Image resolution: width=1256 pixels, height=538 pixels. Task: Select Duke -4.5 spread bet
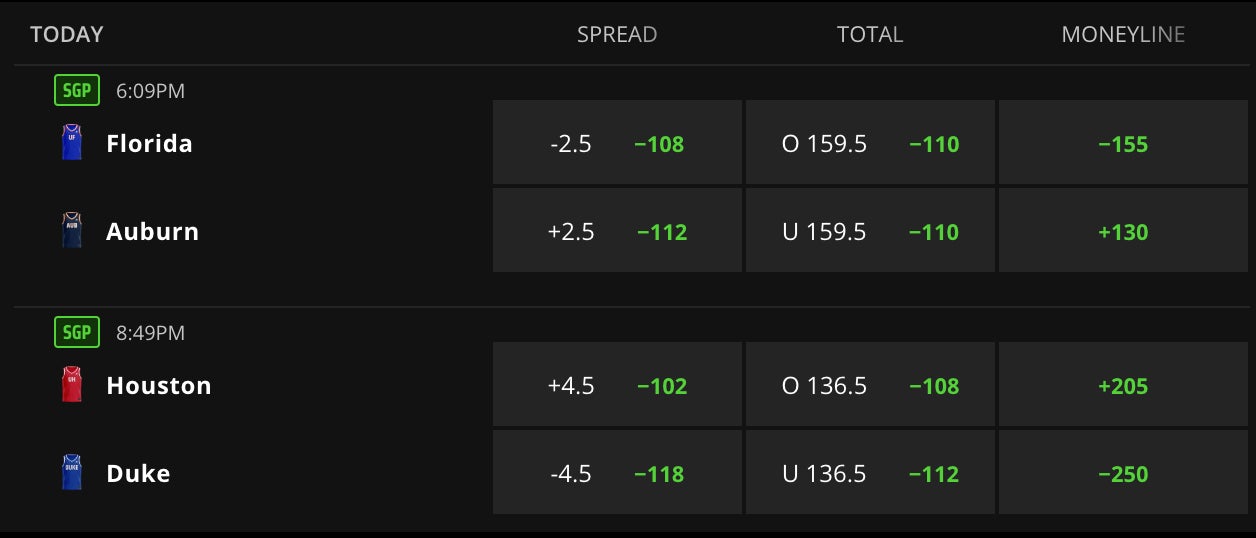(617, 473)
